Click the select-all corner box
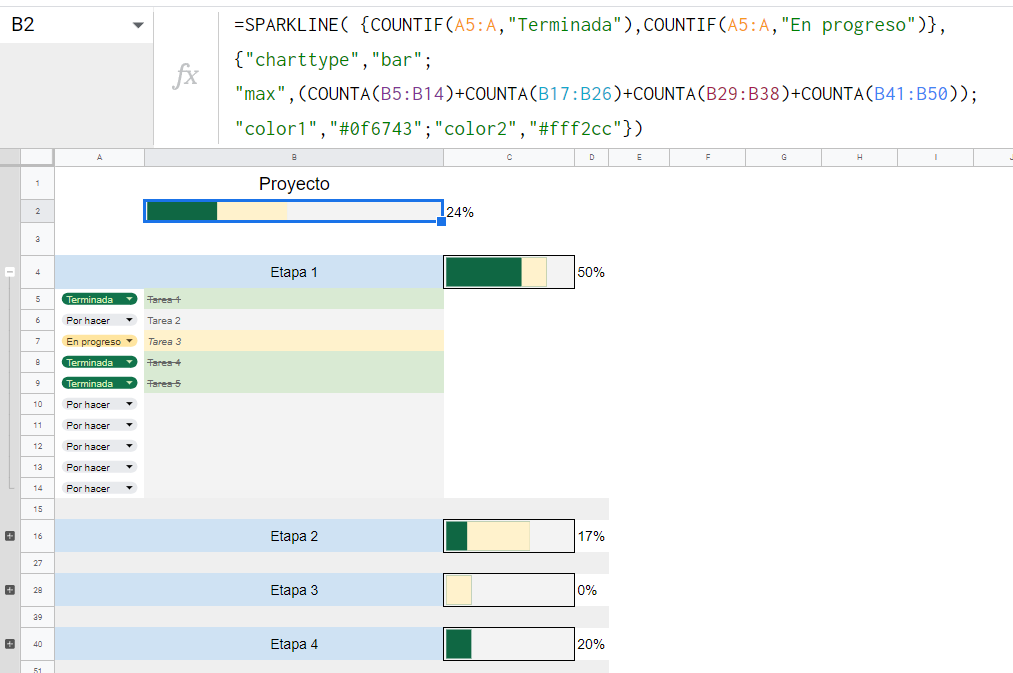The image size is (1013, 673). pyautogui.click(x=37, y=157)
